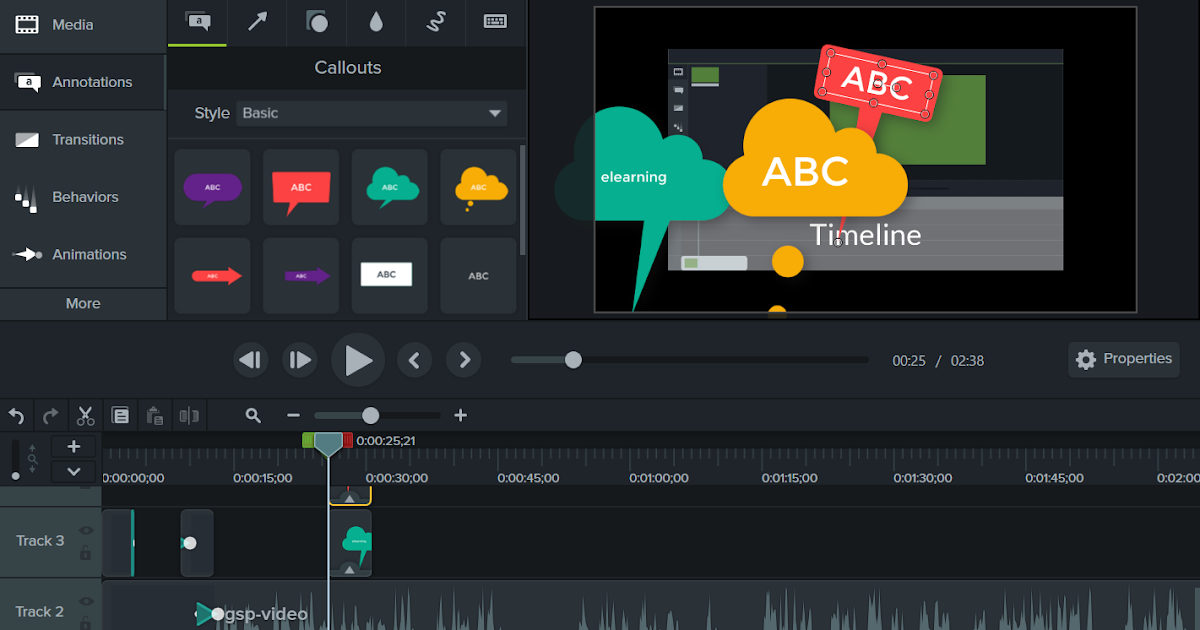Click the 0:00:25;21 timecode text
This screenshot has width=1200, height=630.
click(386, 440)
